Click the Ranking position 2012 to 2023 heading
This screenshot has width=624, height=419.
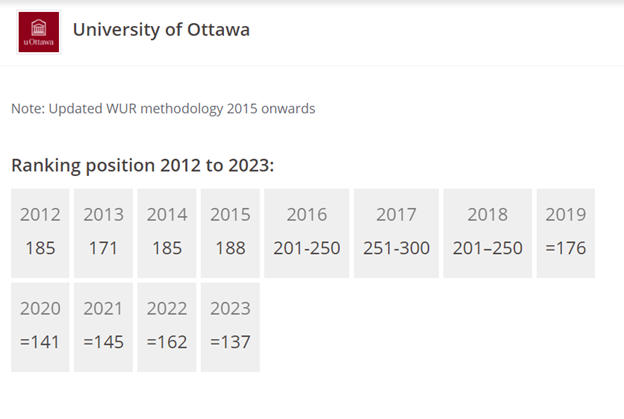tap(143, 166)
